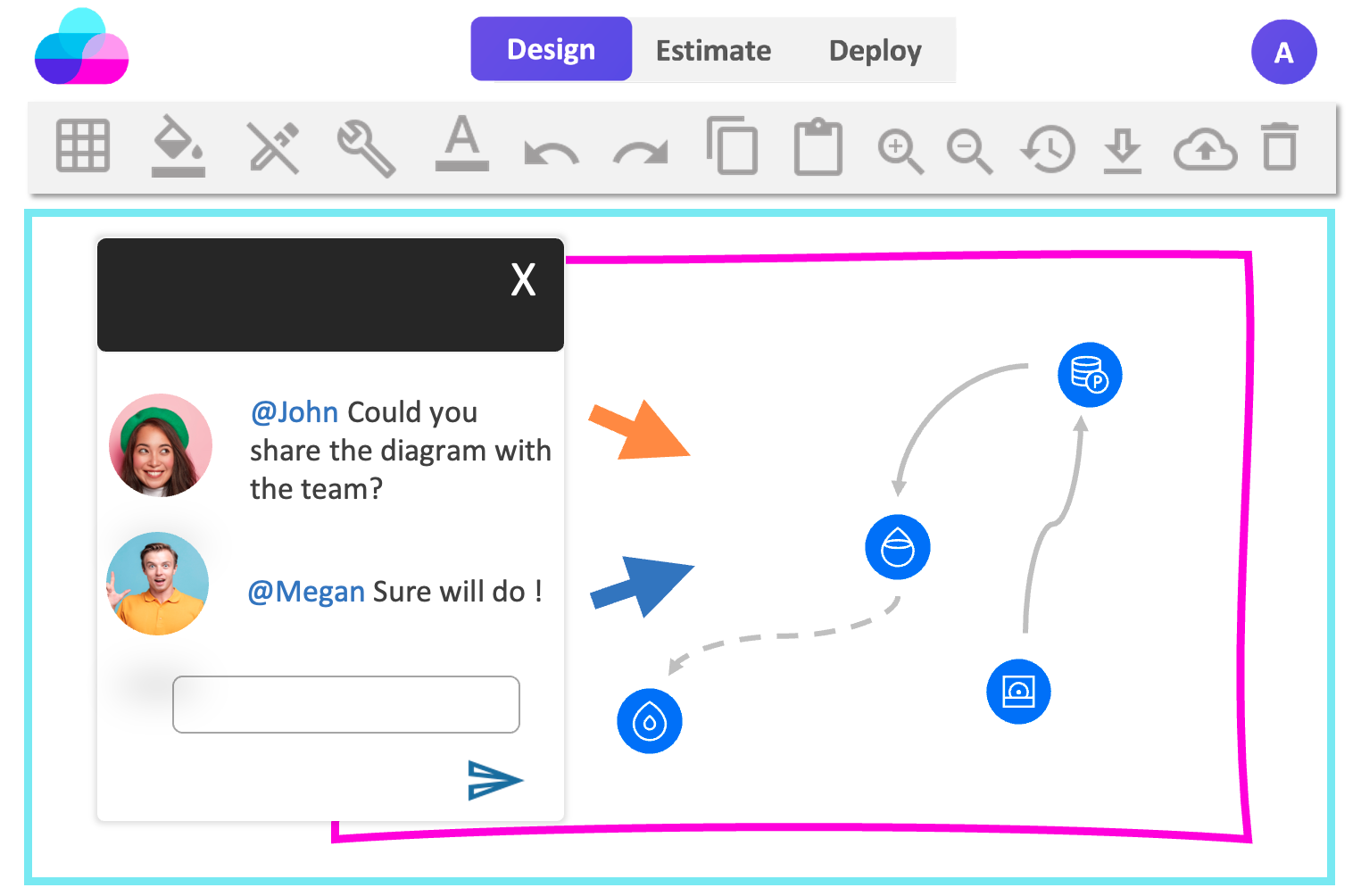Image resolution: width=1361 pixels, height=896 pixels.
Task: Send the chat message
Action: [494, 779]
